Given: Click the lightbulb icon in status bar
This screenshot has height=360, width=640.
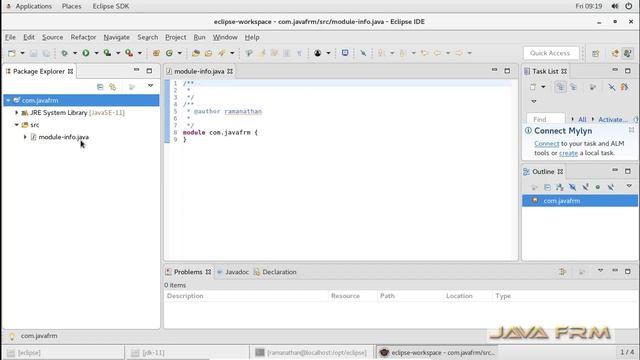Looking at the screenshot, I should [x=12, y=336].
